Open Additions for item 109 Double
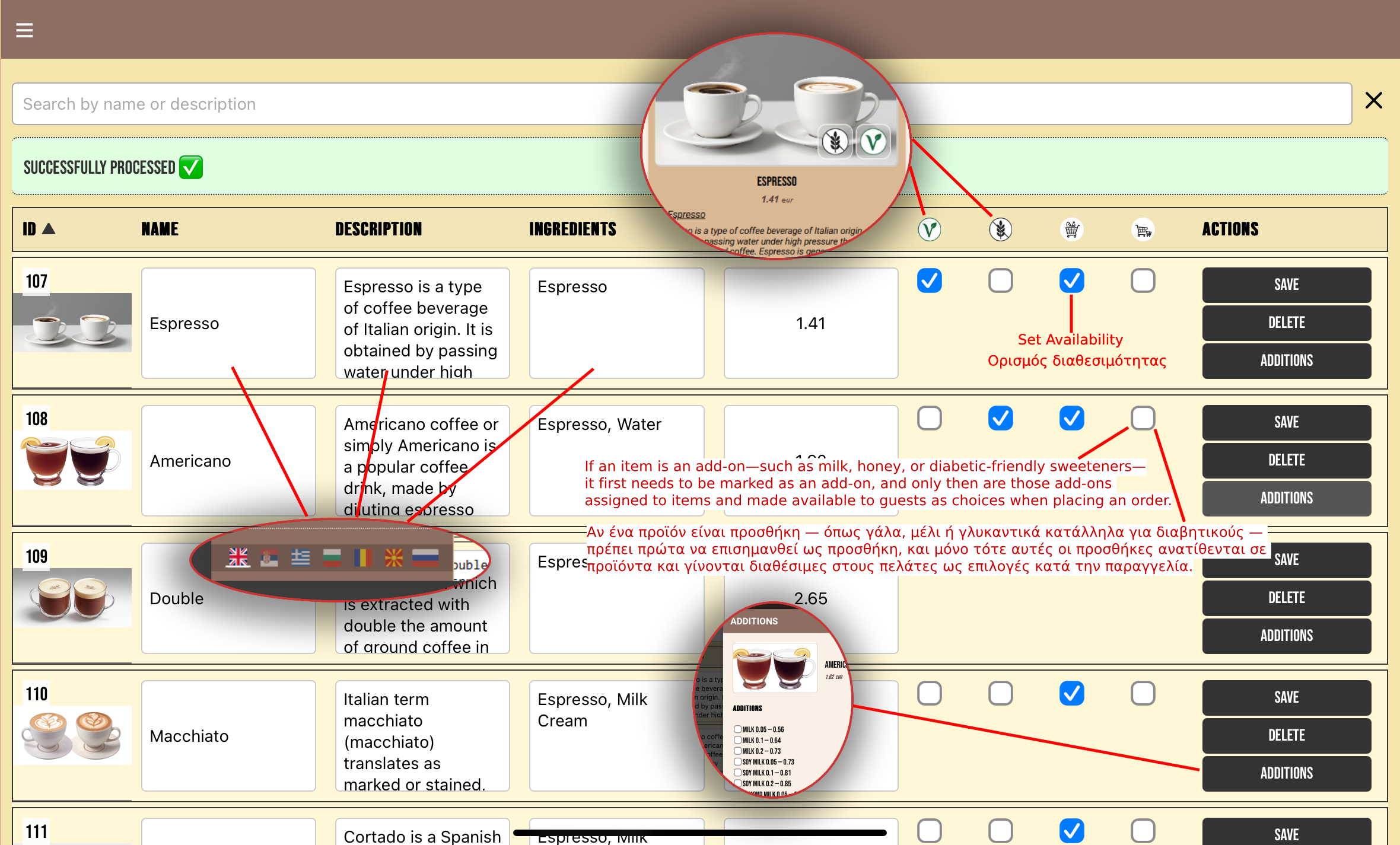 [x=1286, y=636]
